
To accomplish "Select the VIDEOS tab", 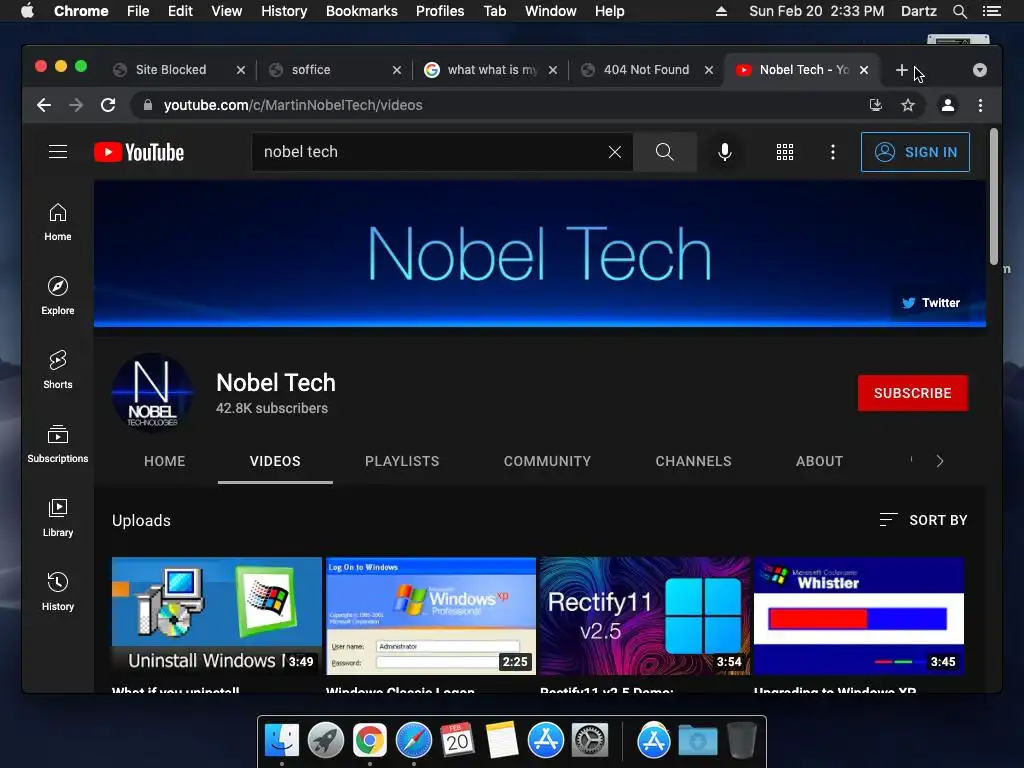I will 275,461.
